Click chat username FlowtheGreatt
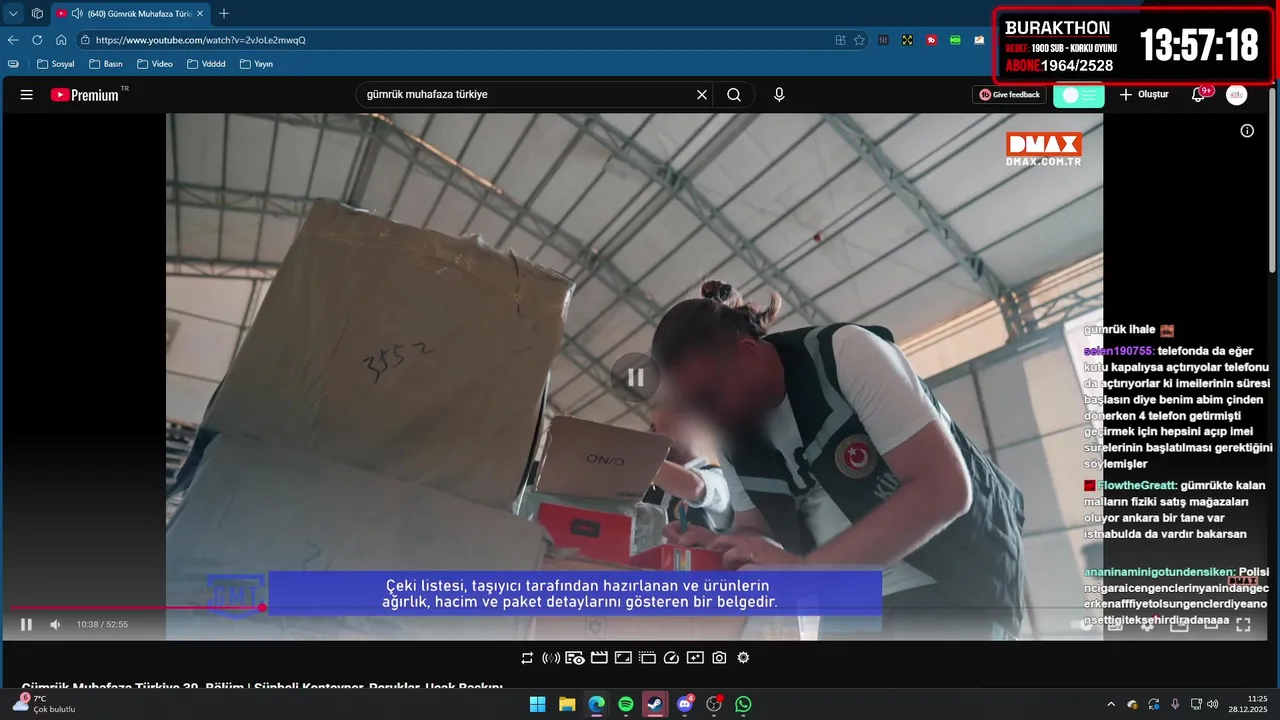The width and height of the screenshot is (1280, 720). pos(1138,485)
